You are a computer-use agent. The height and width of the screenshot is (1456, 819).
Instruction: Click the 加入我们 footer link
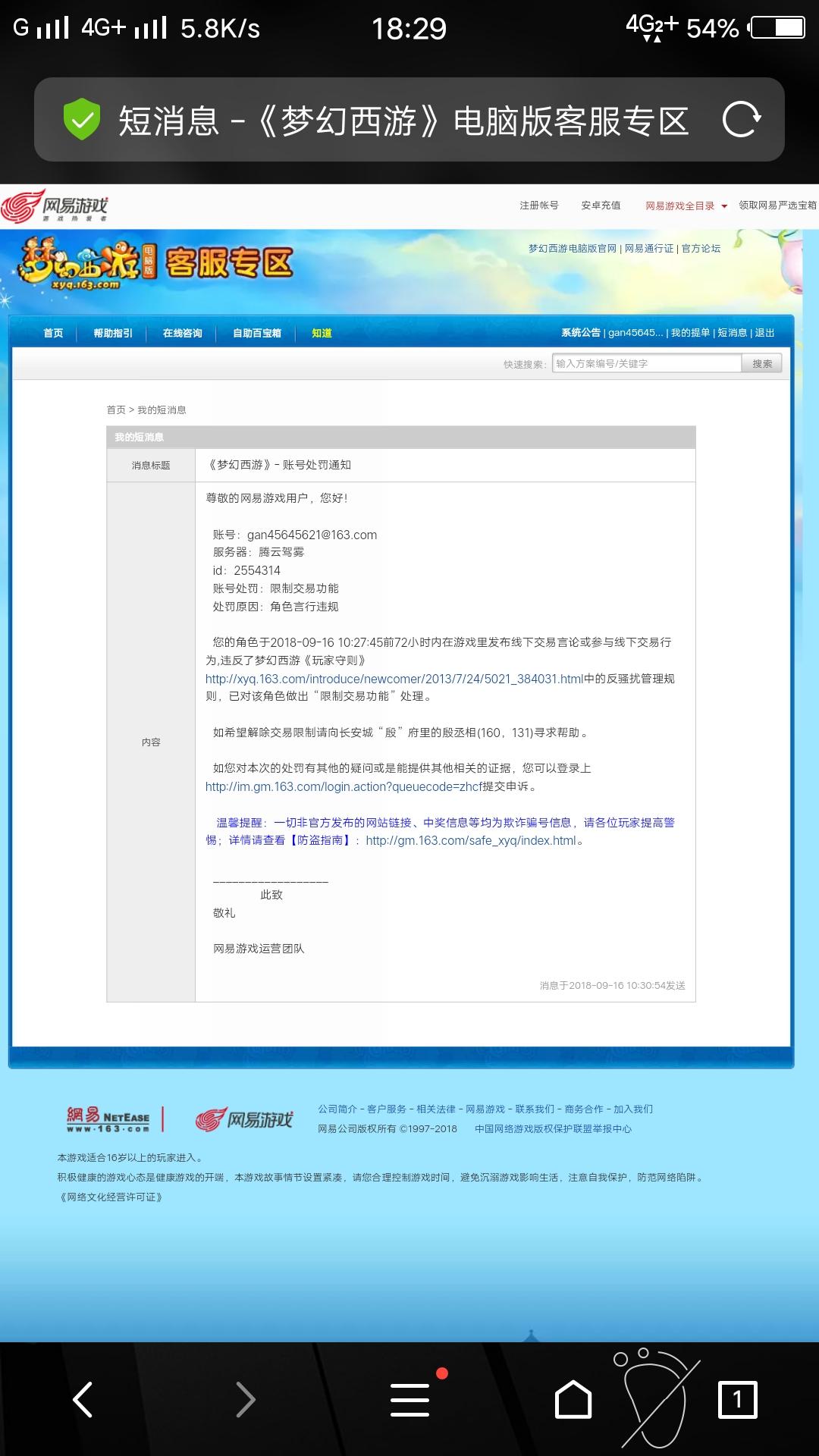point(633,1109)
